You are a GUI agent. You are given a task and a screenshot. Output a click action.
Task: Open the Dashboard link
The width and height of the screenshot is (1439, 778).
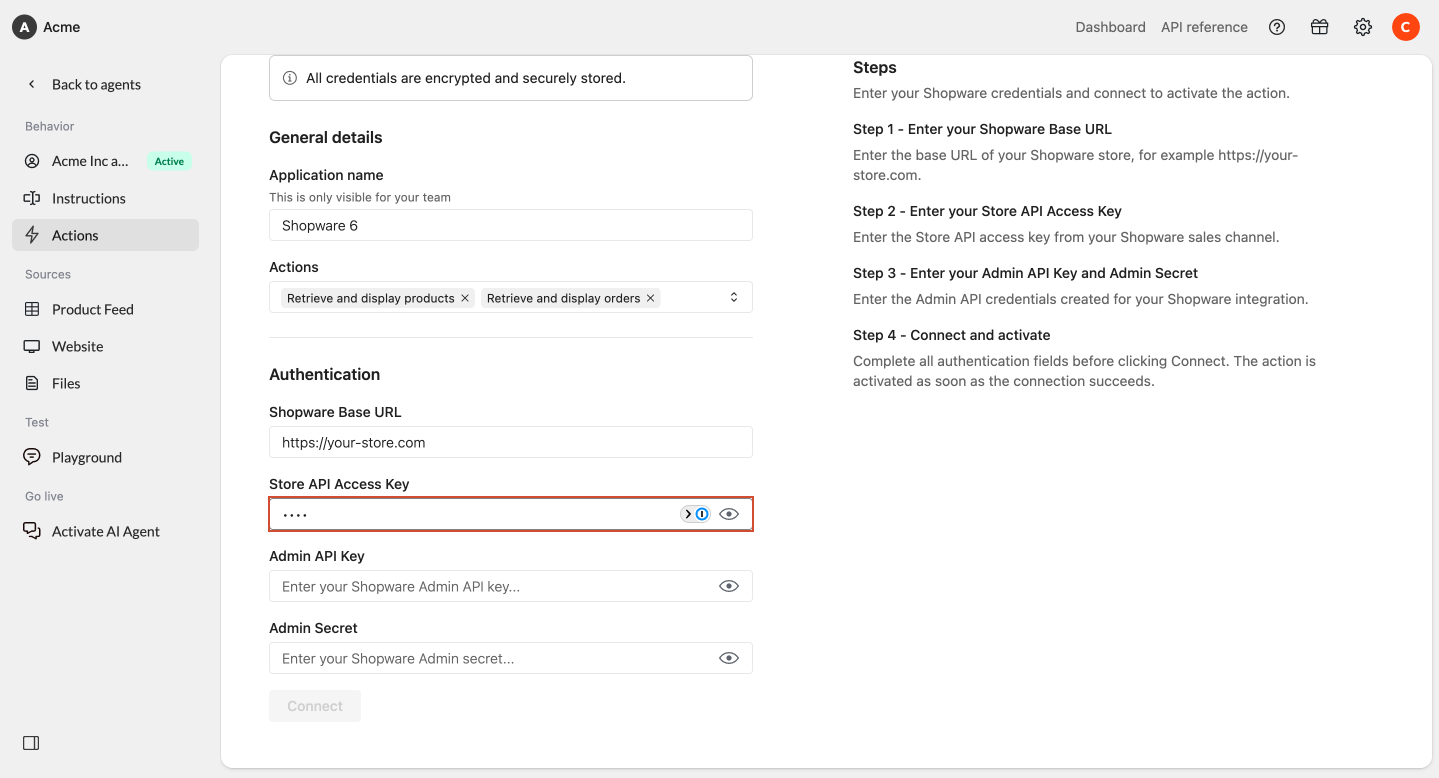pos(1110,27)
